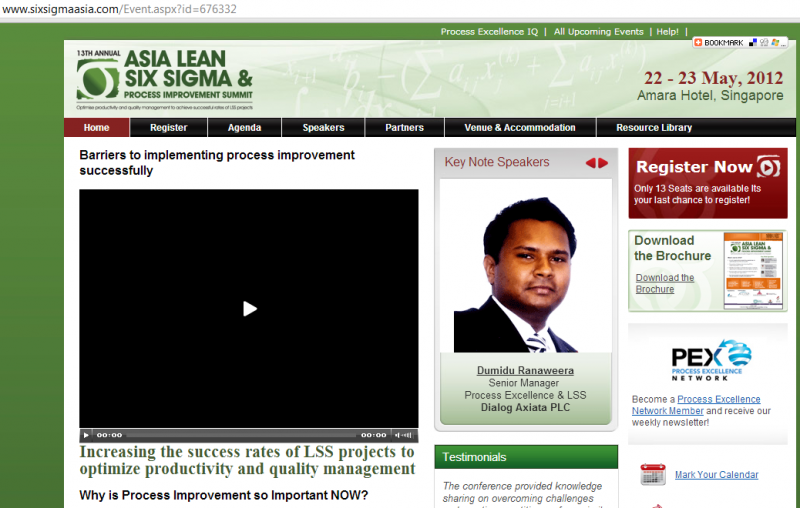The width and height of the screenshot is (800, 508).
Task: Click the Asia Lean Six Sigma summit logo
Action: pyautogui.click(x=165, y=79)
